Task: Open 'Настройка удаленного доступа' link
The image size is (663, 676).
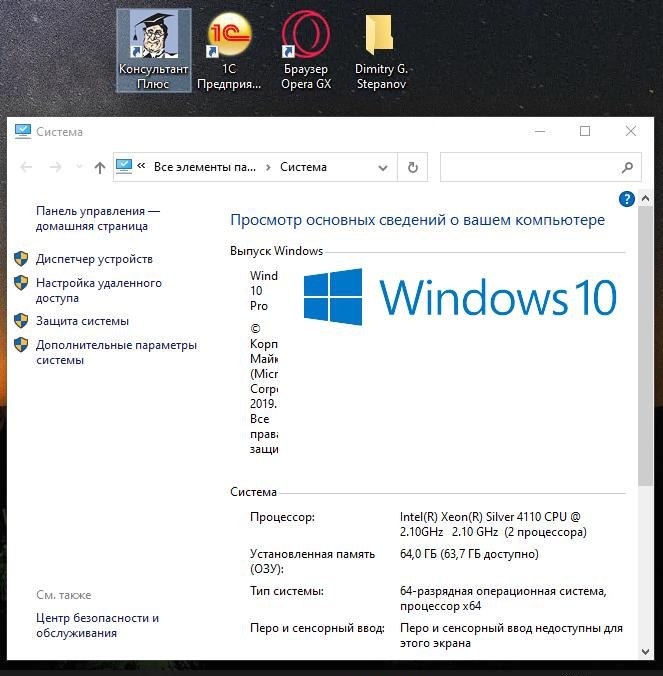Action: pos(99,291)
